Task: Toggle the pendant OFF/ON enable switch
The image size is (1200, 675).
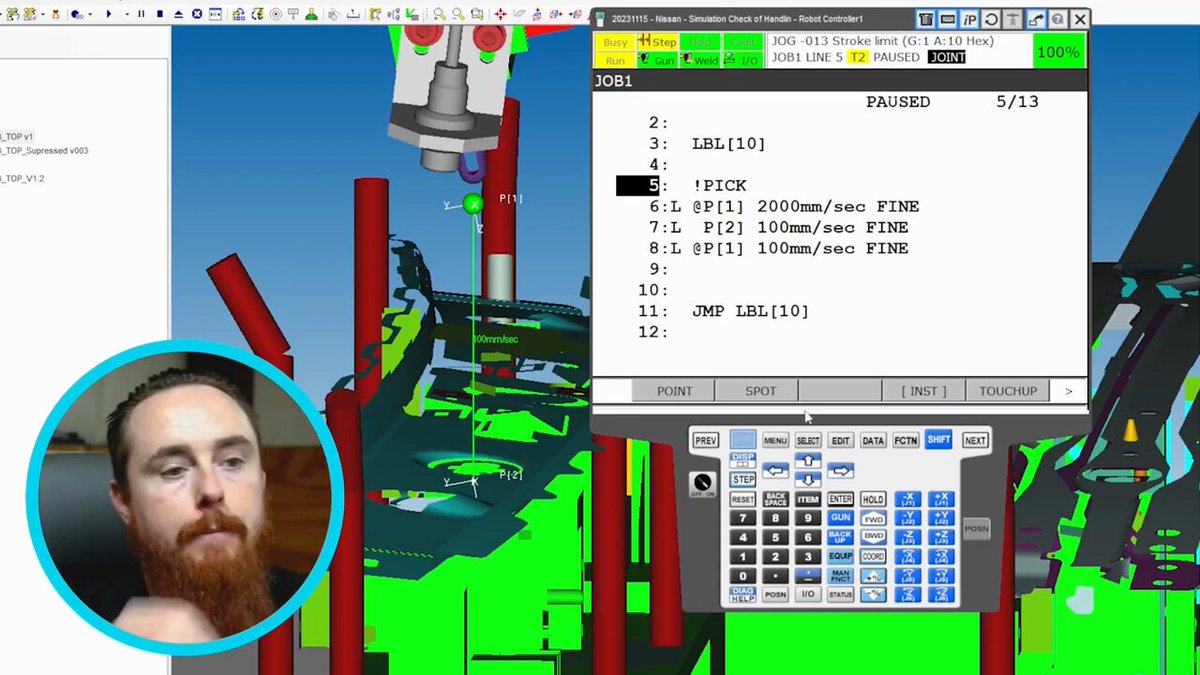Action: point(703,485)
